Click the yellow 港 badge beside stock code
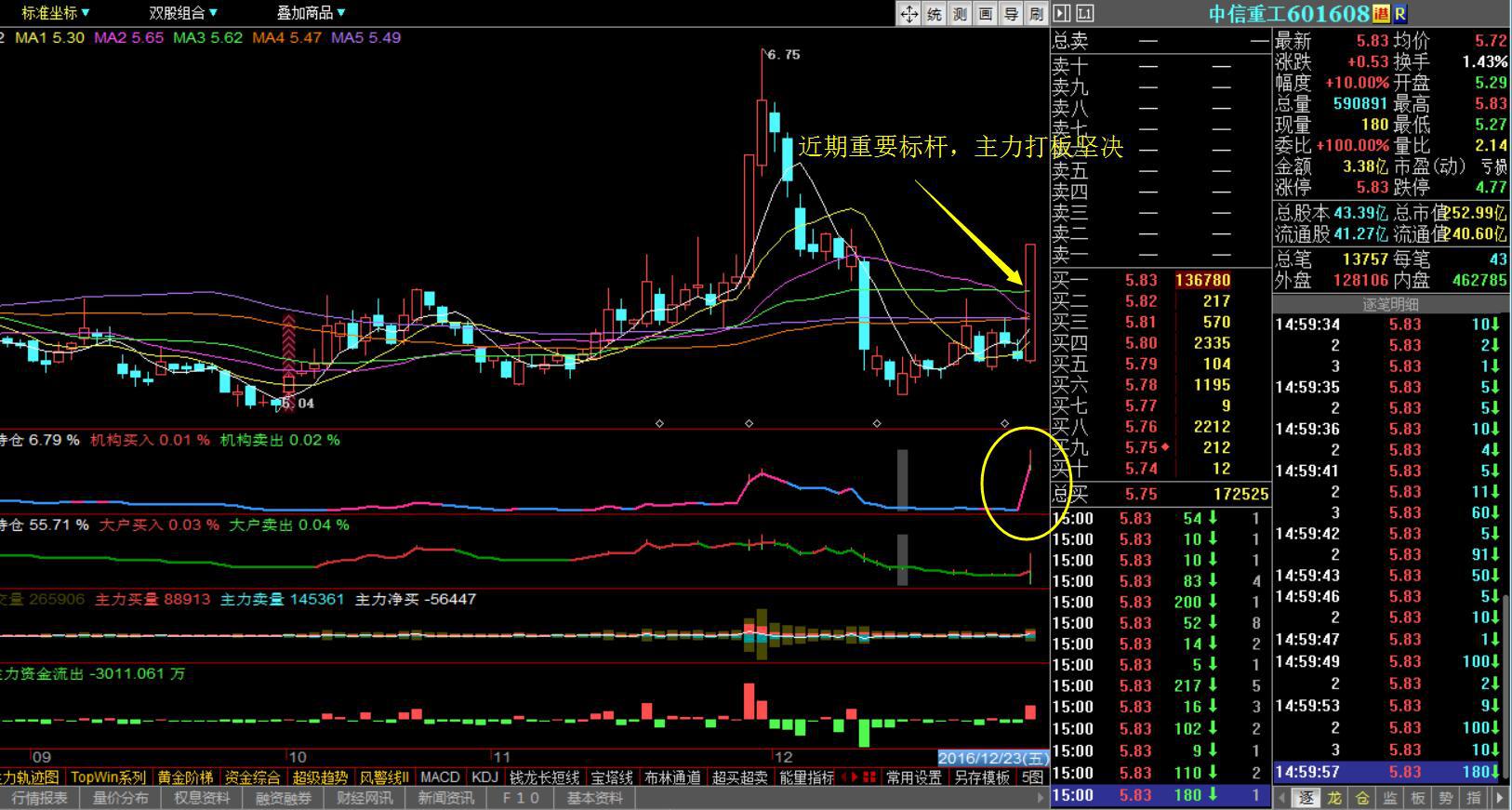The width and height of the screenshot is (1512, 810). (1380, 14)
